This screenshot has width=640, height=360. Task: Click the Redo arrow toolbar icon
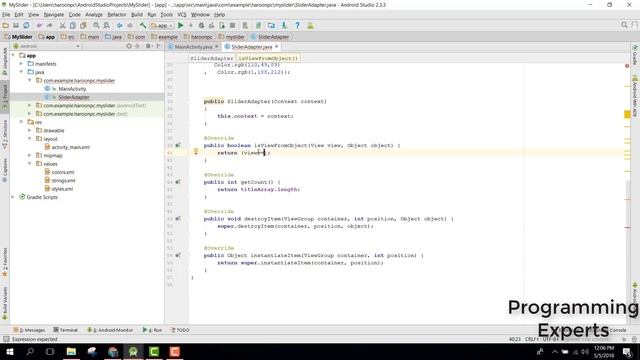point(50,25)
